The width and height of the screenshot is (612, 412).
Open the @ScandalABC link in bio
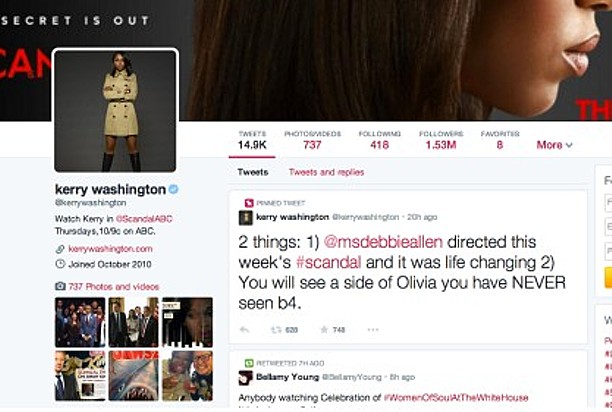pos(144,219)
